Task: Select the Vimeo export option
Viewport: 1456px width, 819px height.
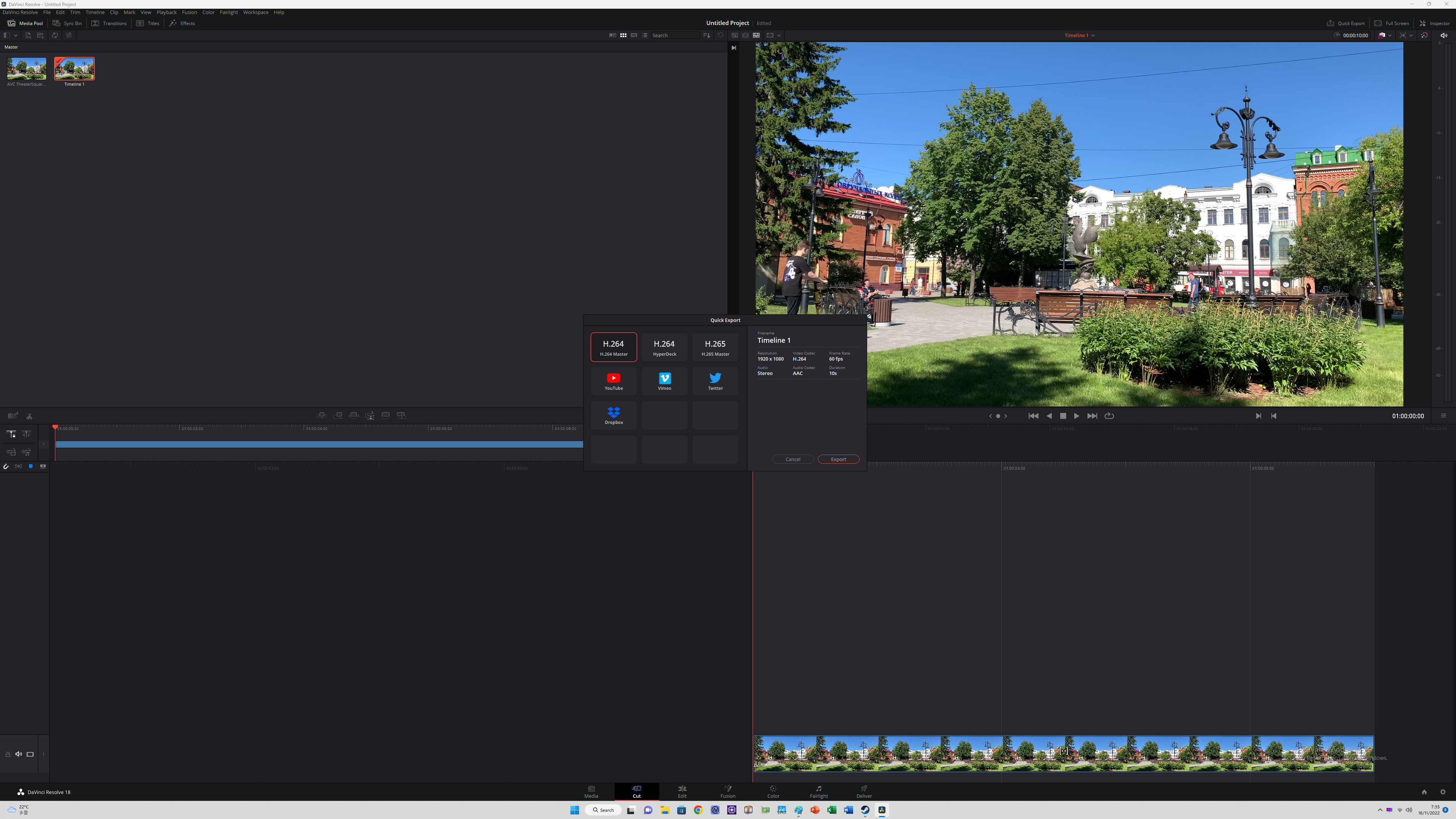Action: (664, 381)
